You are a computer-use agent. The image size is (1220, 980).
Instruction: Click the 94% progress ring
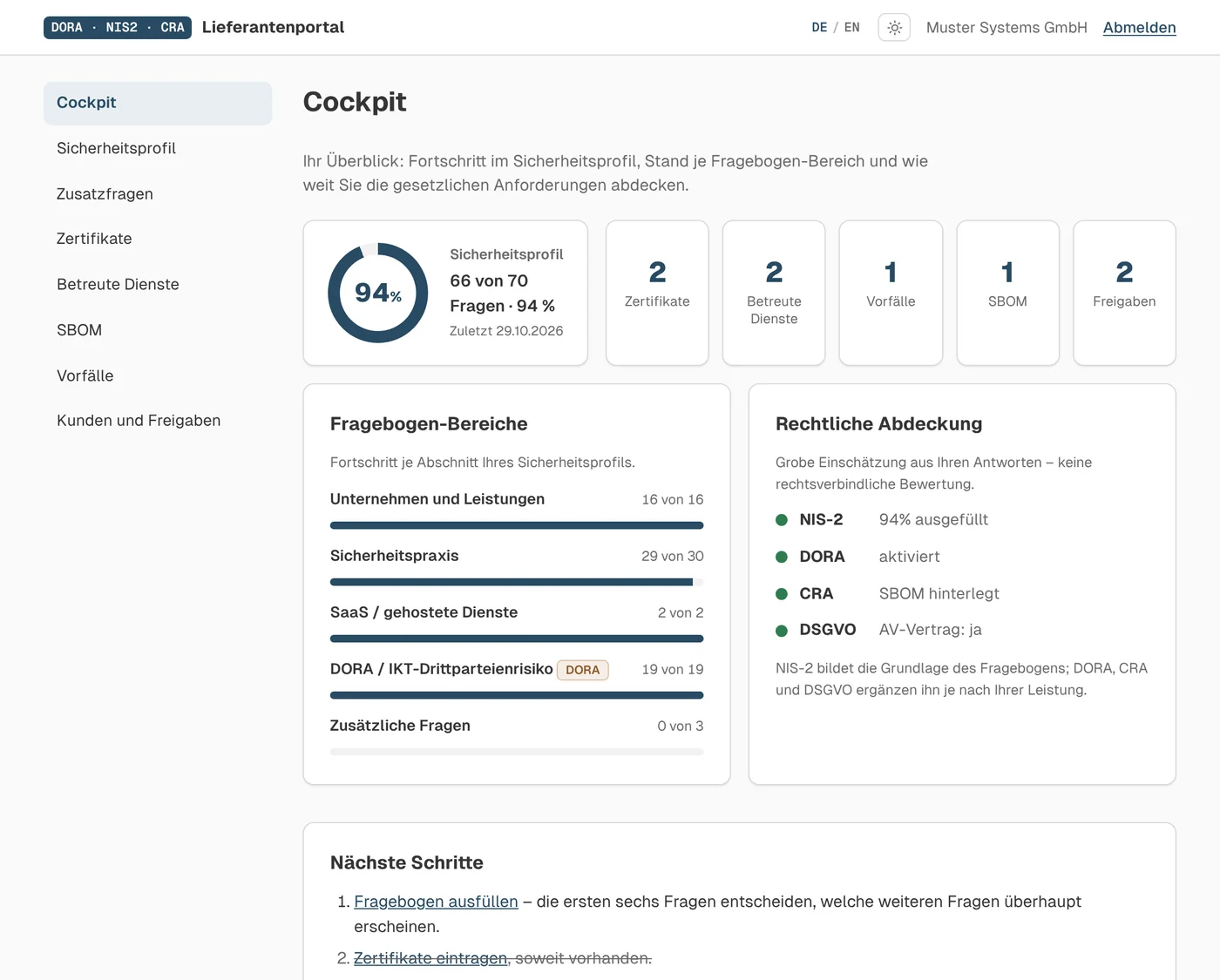point(378,293)
